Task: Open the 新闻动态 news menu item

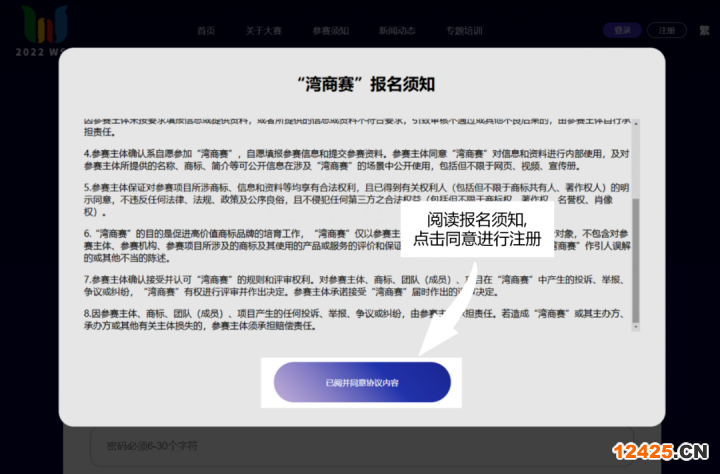Action: [396, 31]
